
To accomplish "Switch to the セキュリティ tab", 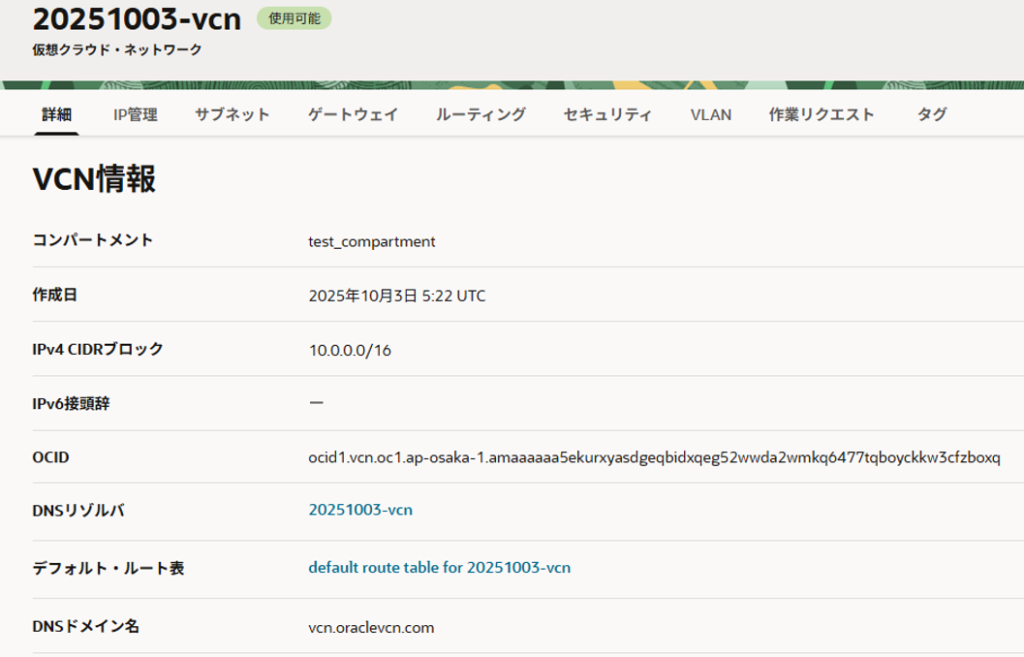I will [x=607, y=115].
